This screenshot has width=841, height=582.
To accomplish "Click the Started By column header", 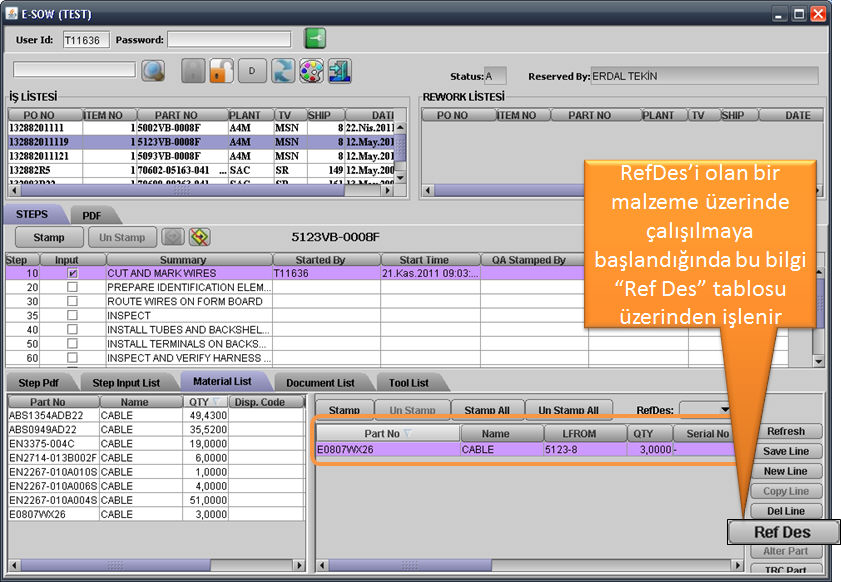I will click(326, 260).
